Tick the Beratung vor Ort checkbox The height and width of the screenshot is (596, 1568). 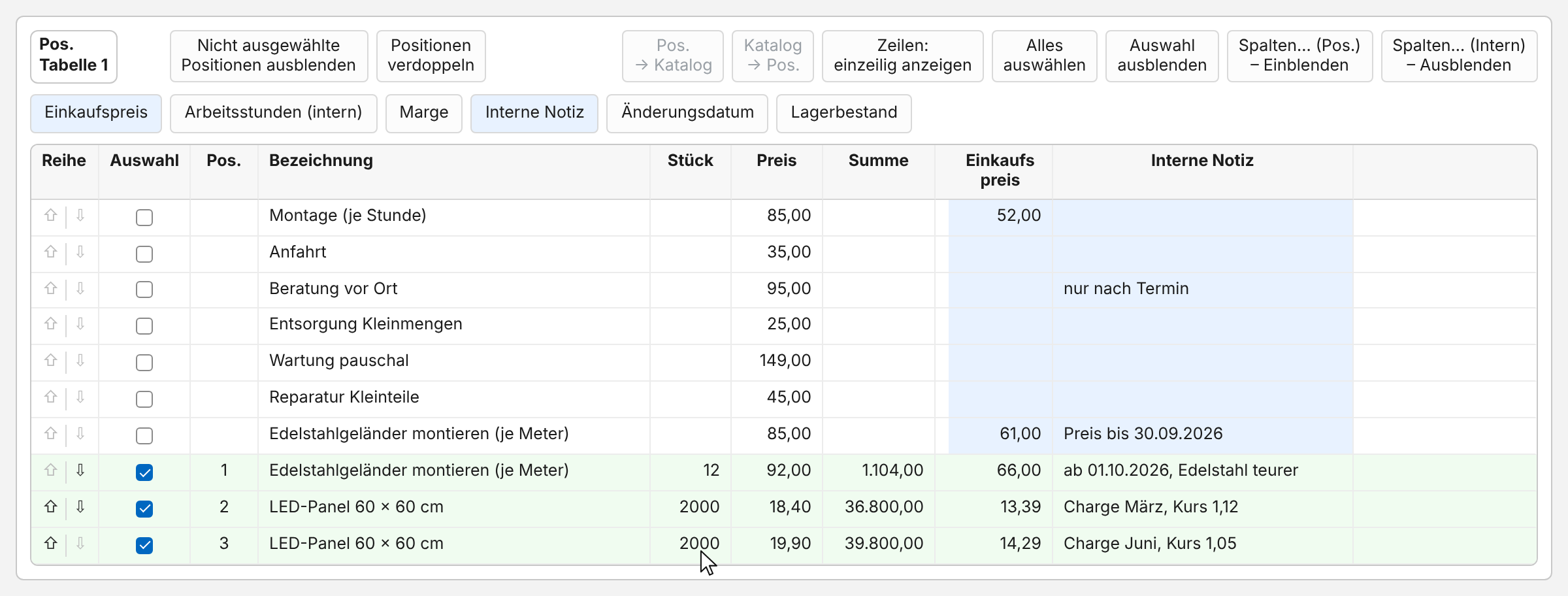(144, 290)
